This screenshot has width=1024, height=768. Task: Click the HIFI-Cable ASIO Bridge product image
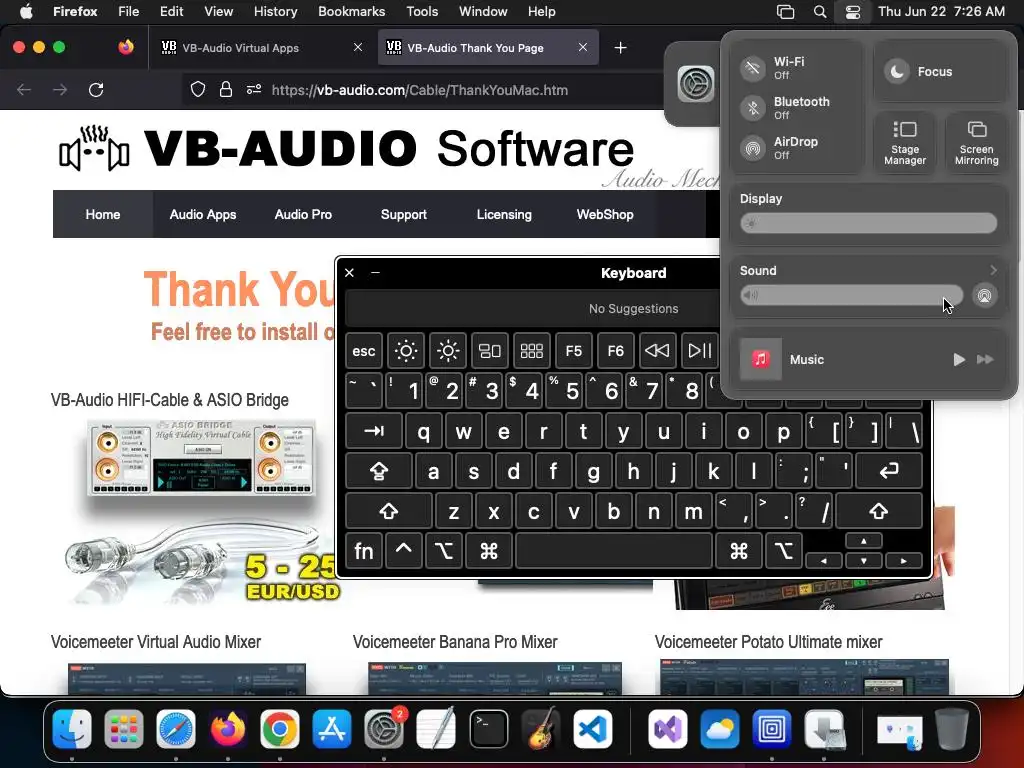[202, 457]
